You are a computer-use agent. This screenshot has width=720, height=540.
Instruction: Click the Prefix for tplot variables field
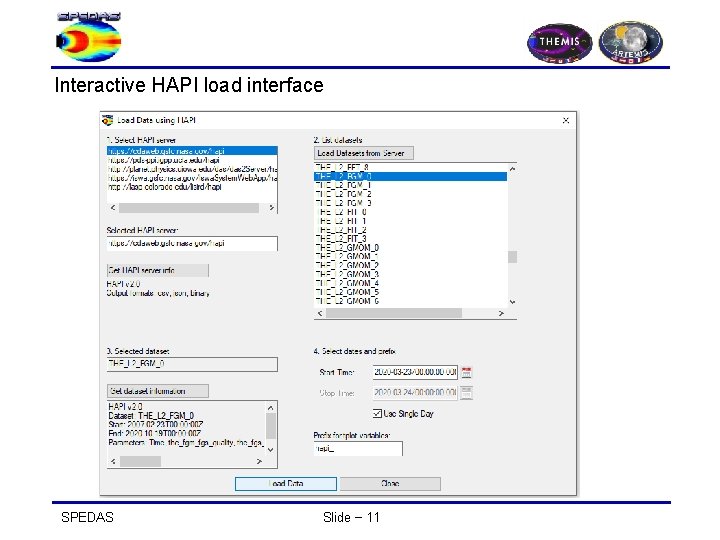358,449
